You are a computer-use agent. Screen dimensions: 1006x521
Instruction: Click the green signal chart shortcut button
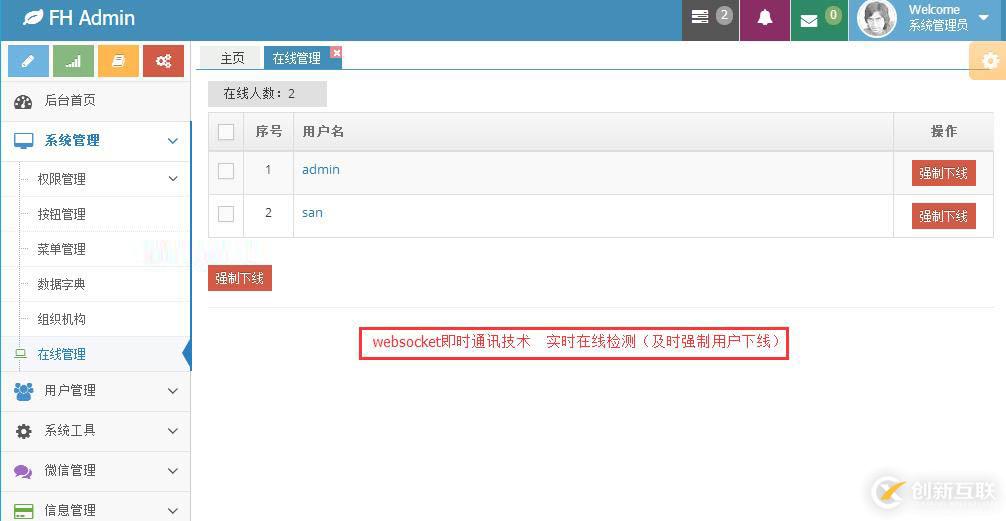tap(73, 61)
